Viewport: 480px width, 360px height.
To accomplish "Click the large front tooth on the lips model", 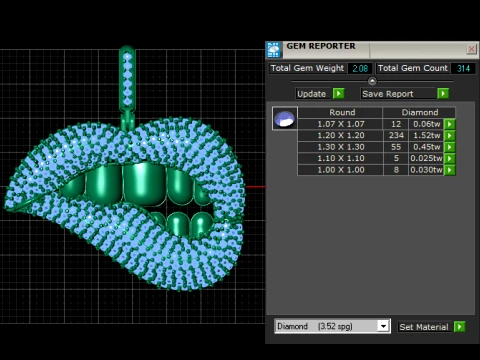I will (144, 184).
